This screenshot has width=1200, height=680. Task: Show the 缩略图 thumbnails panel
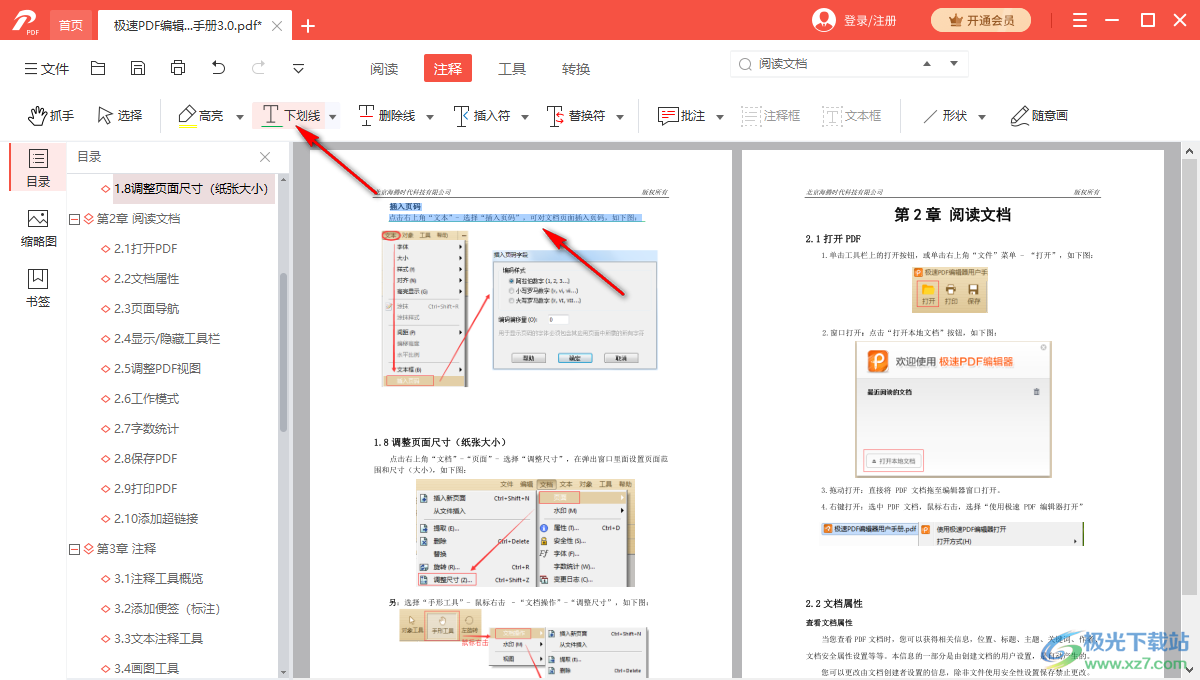pos(38,228)
